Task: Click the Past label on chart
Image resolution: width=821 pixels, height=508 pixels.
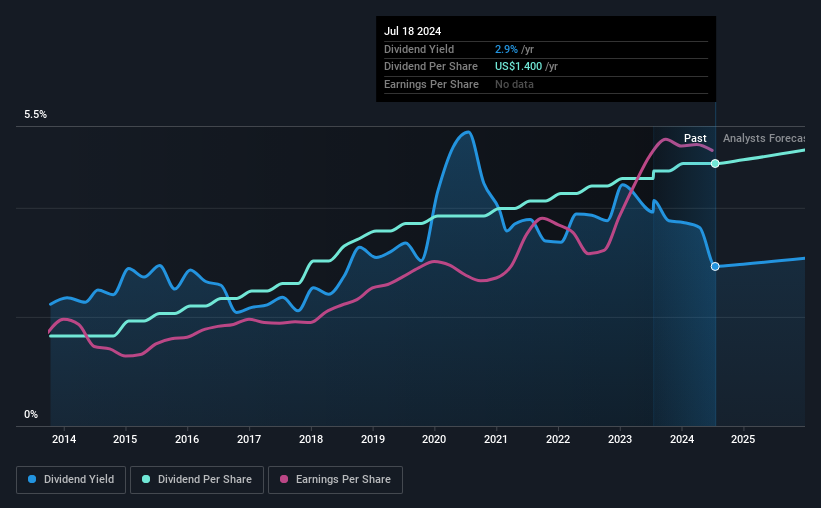Action: click(x=695, y=138)
